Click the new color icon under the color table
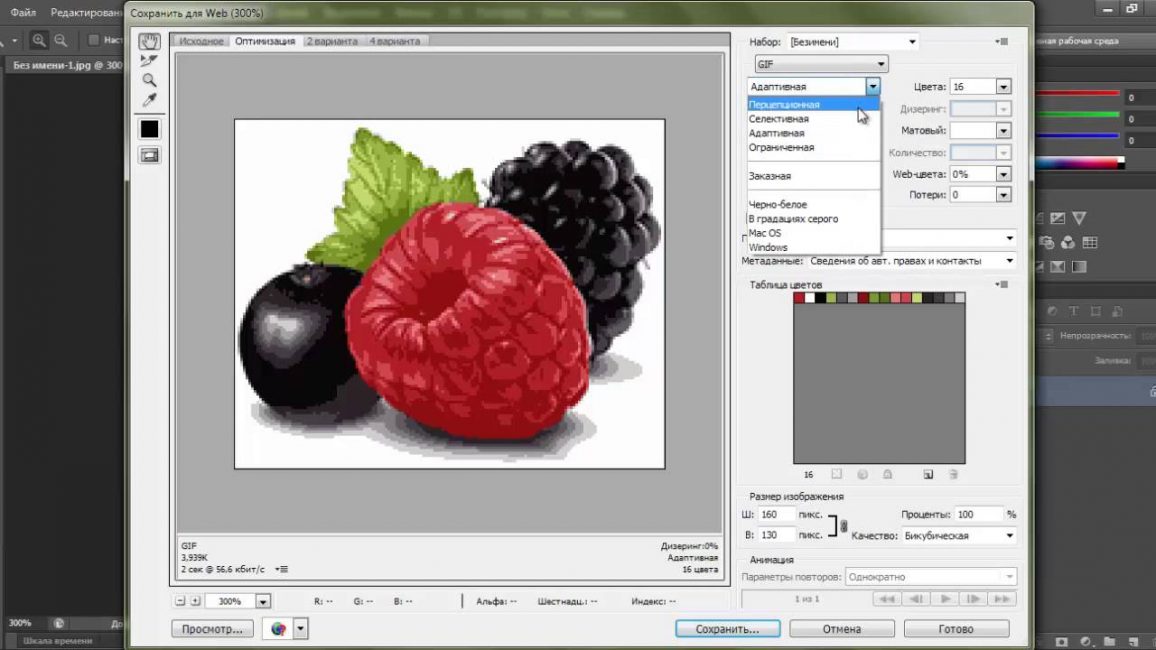 click(x=929, y=474)
